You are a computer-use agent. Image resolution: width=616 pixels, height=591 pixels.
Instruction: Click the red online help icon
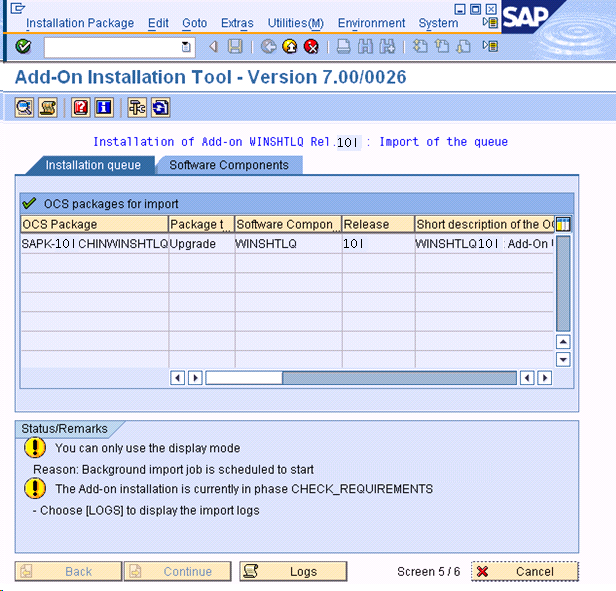coord(81,107)
